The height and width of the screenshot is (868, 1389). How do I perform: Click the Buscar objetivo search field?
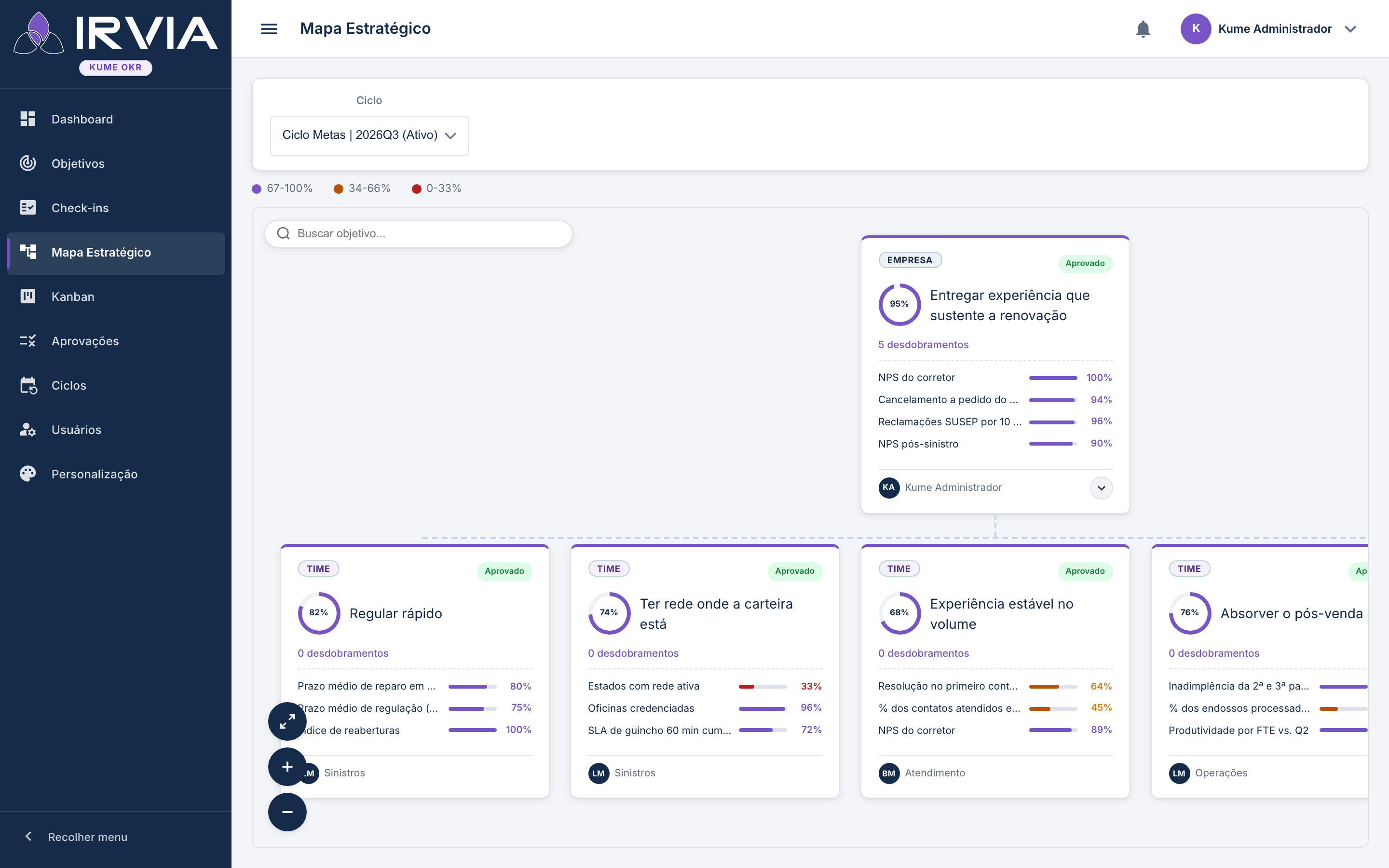pyautogui.click(x=419, y=234)
